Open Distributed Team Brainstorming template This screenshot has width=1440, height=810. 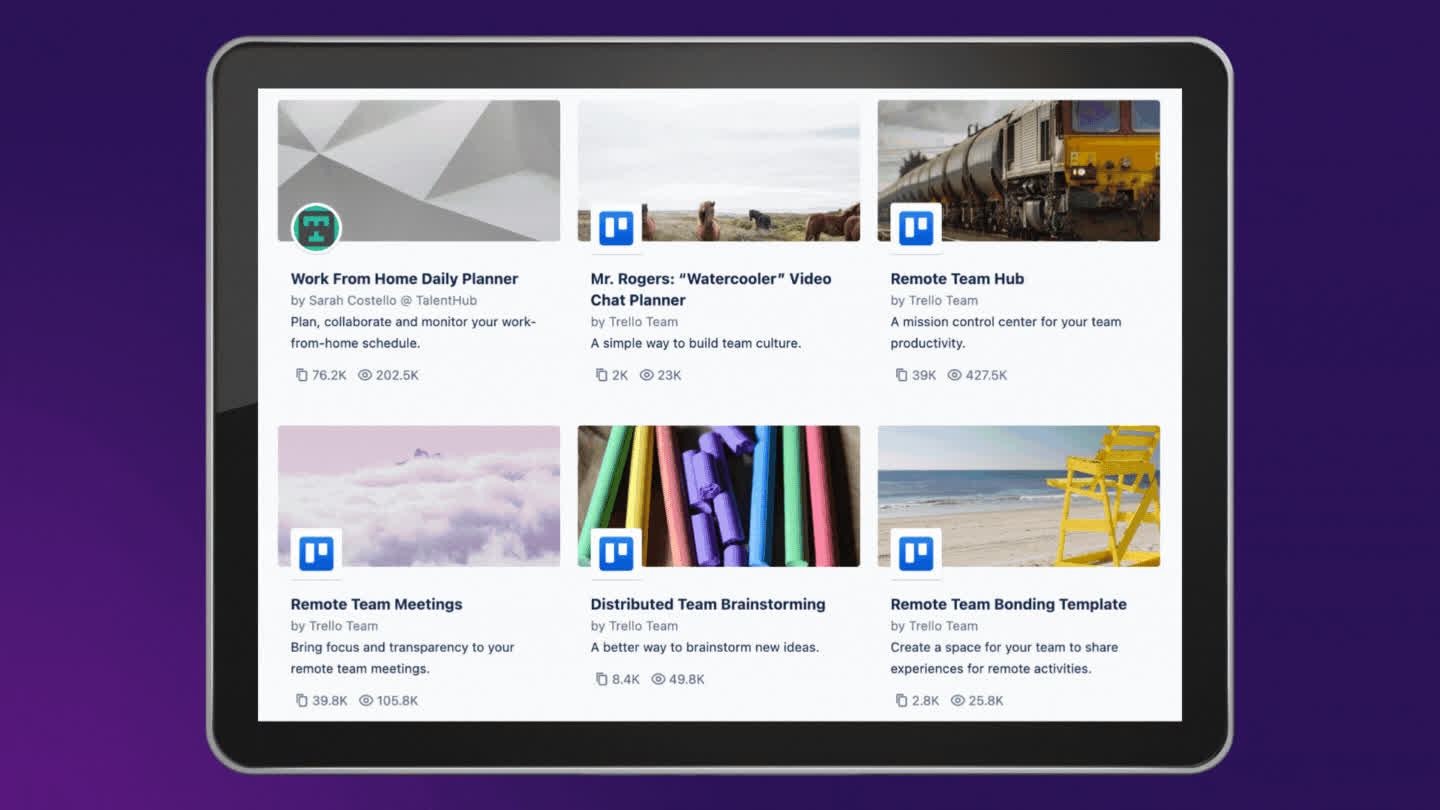tap(708, 604)
